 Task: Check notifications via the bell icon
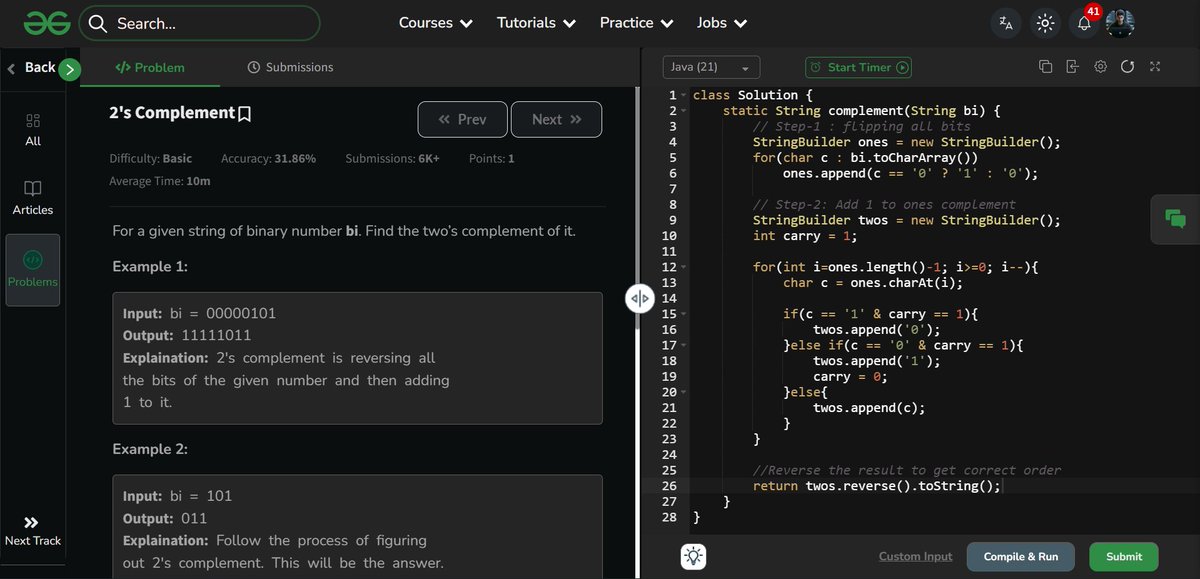(x=1085, y=22)
